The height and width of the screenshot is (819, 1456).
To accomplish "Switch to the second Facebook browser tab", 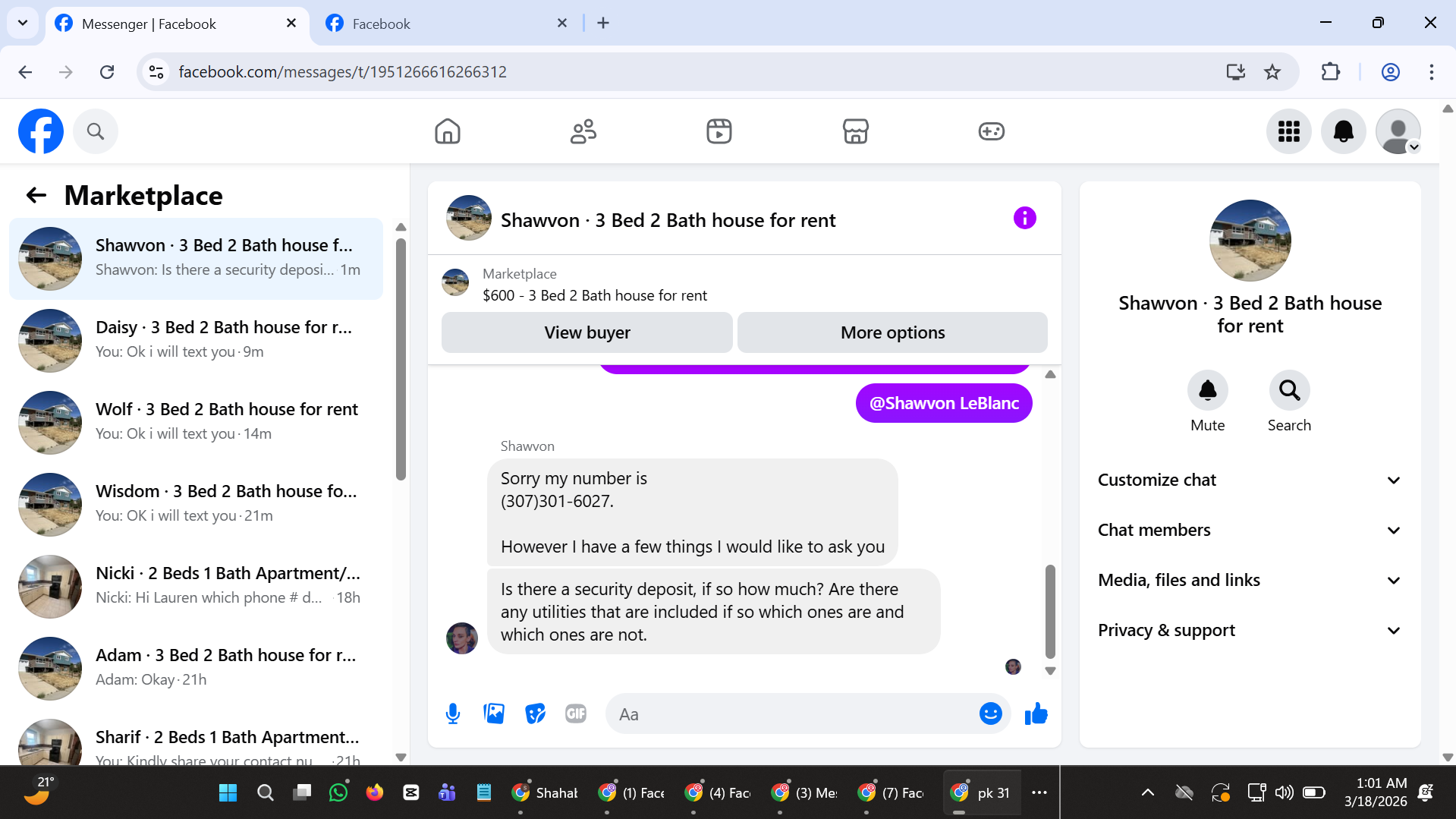I will click(448, 24).
